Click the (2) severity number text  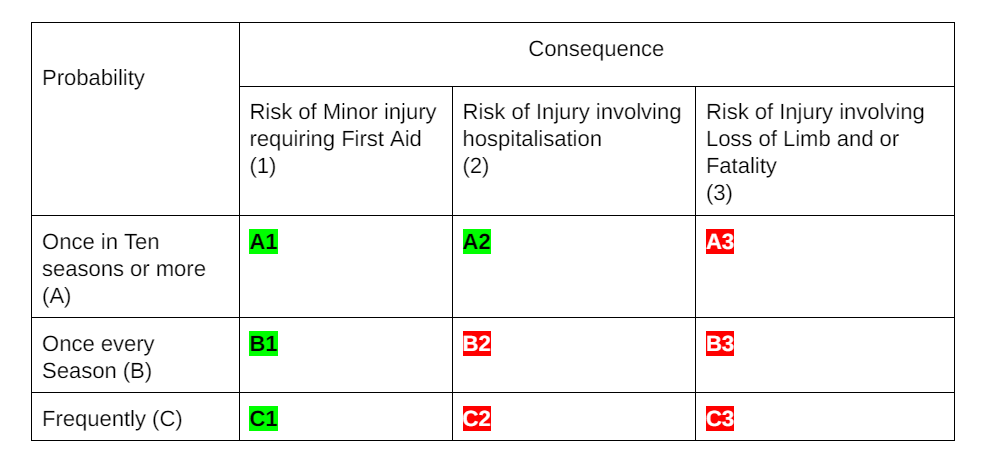pyautogui.click(x=476, y=166)
